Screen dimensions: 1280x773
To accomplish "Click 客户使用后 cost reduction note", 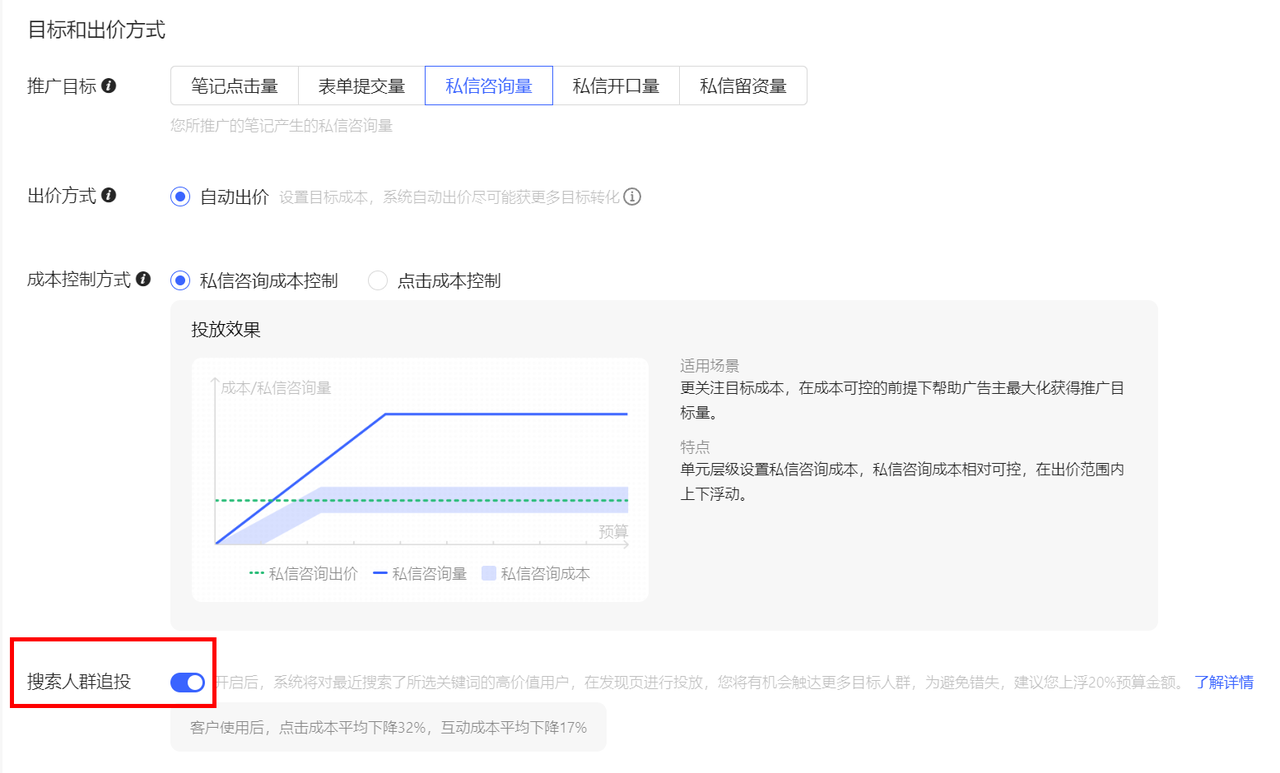I will (x=388, y=727).
